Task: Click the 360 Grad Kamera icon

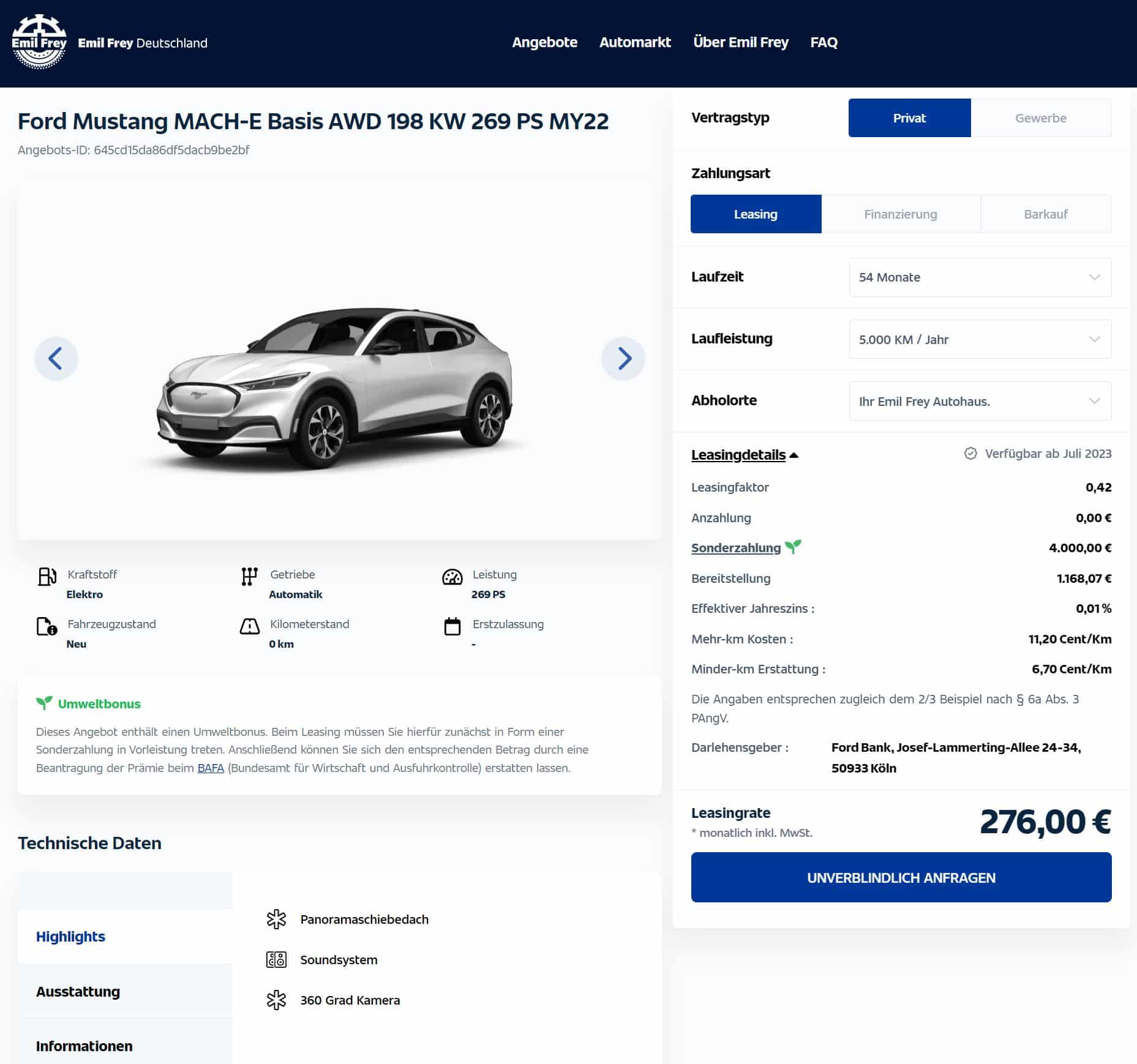Action: click(276, 1000)
